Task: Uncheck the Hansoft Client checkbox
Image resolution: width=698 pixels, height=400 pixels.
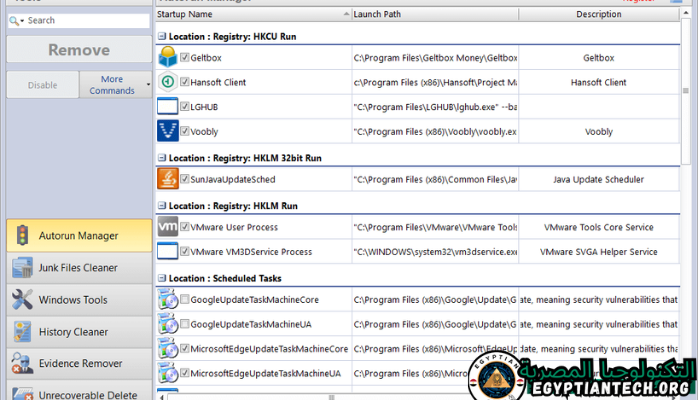Action: (x=185, y=81)
